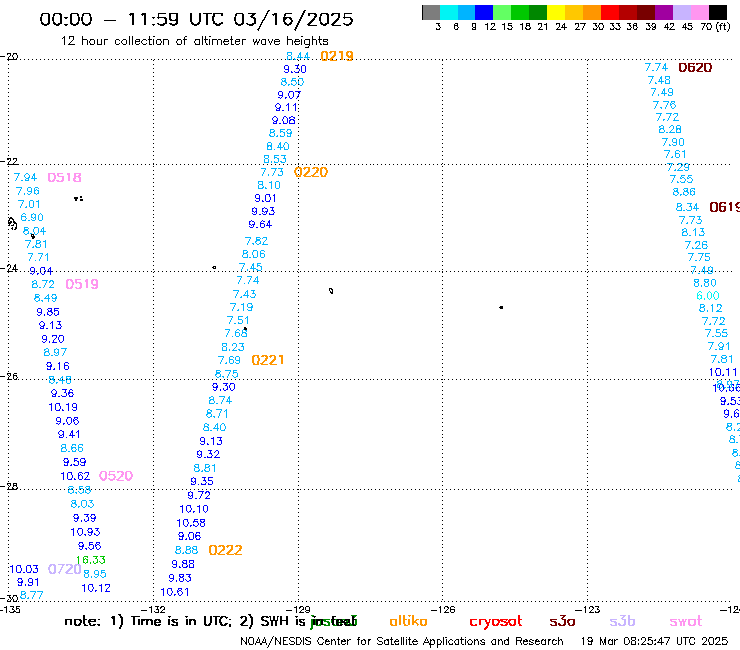Click the longitude axis label -129

pyautogui.click(x=298, y=610)
